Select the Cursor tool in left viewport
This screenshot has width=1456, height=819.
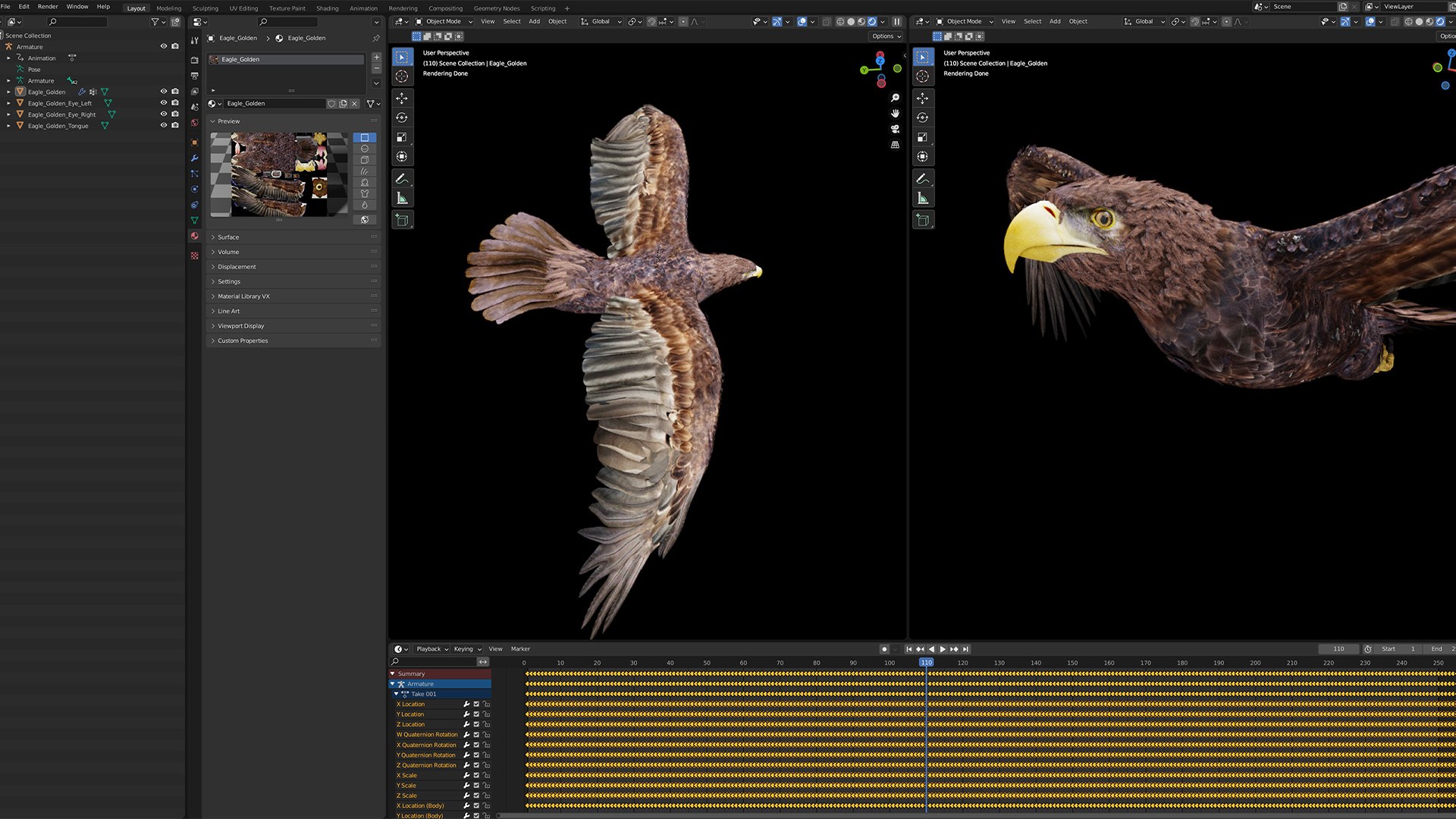402,76
